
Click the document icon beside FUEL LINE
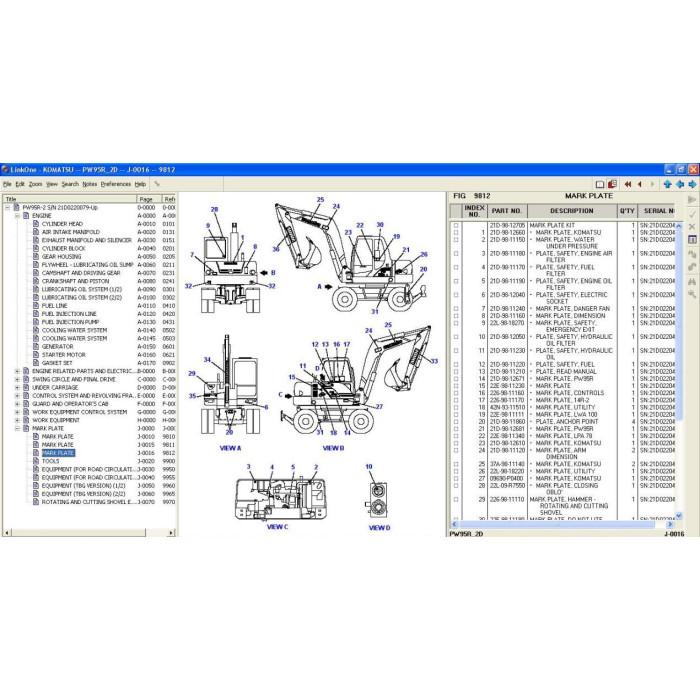point(36,305)
